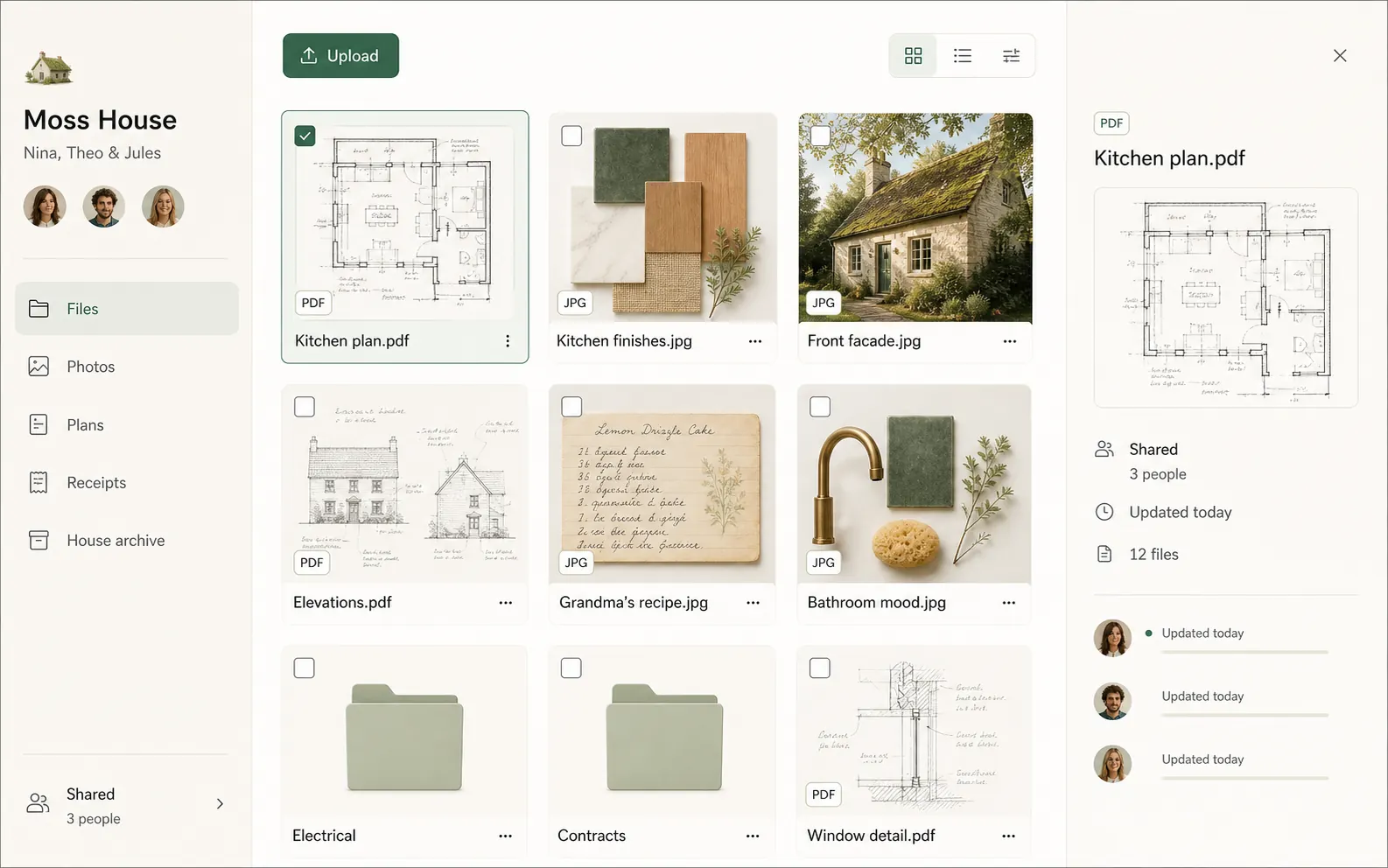Open the Kitchen finishes material swatches thumbnail

coord(662,218)
